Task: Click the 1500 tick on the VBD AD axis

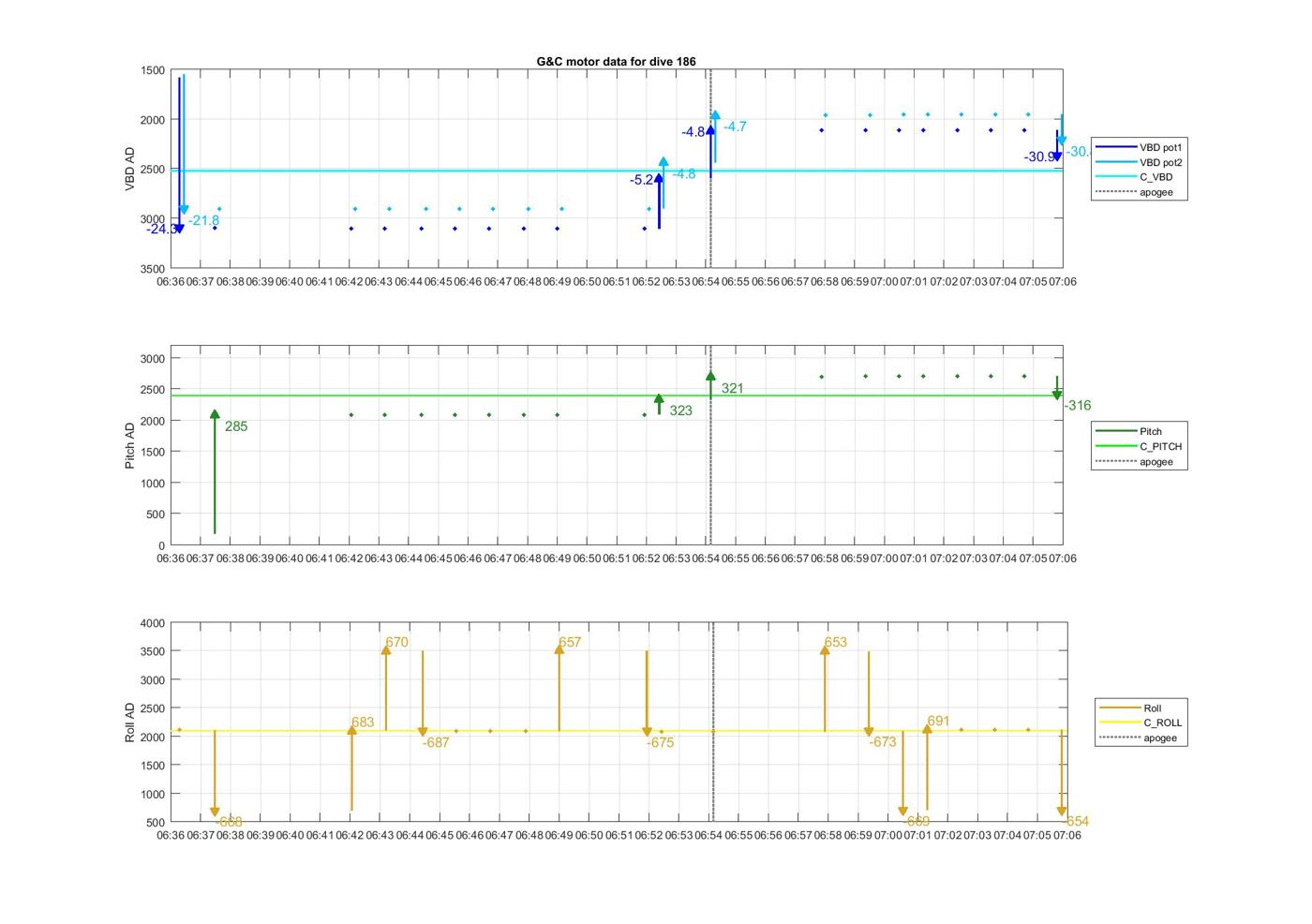Action: coord(153,71)
